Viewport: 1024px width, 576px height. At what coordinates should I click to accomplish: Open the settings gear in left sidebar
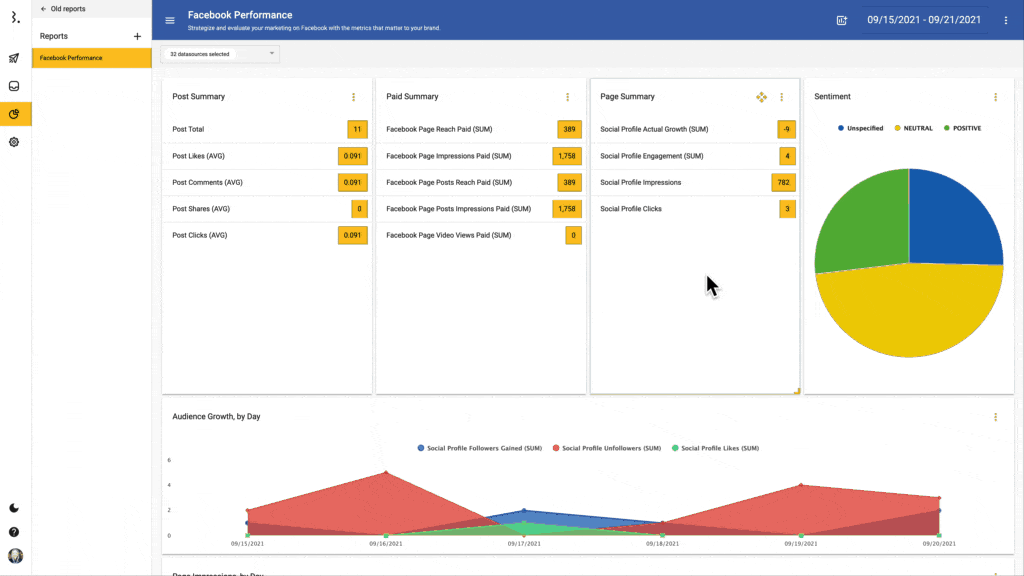14,142
